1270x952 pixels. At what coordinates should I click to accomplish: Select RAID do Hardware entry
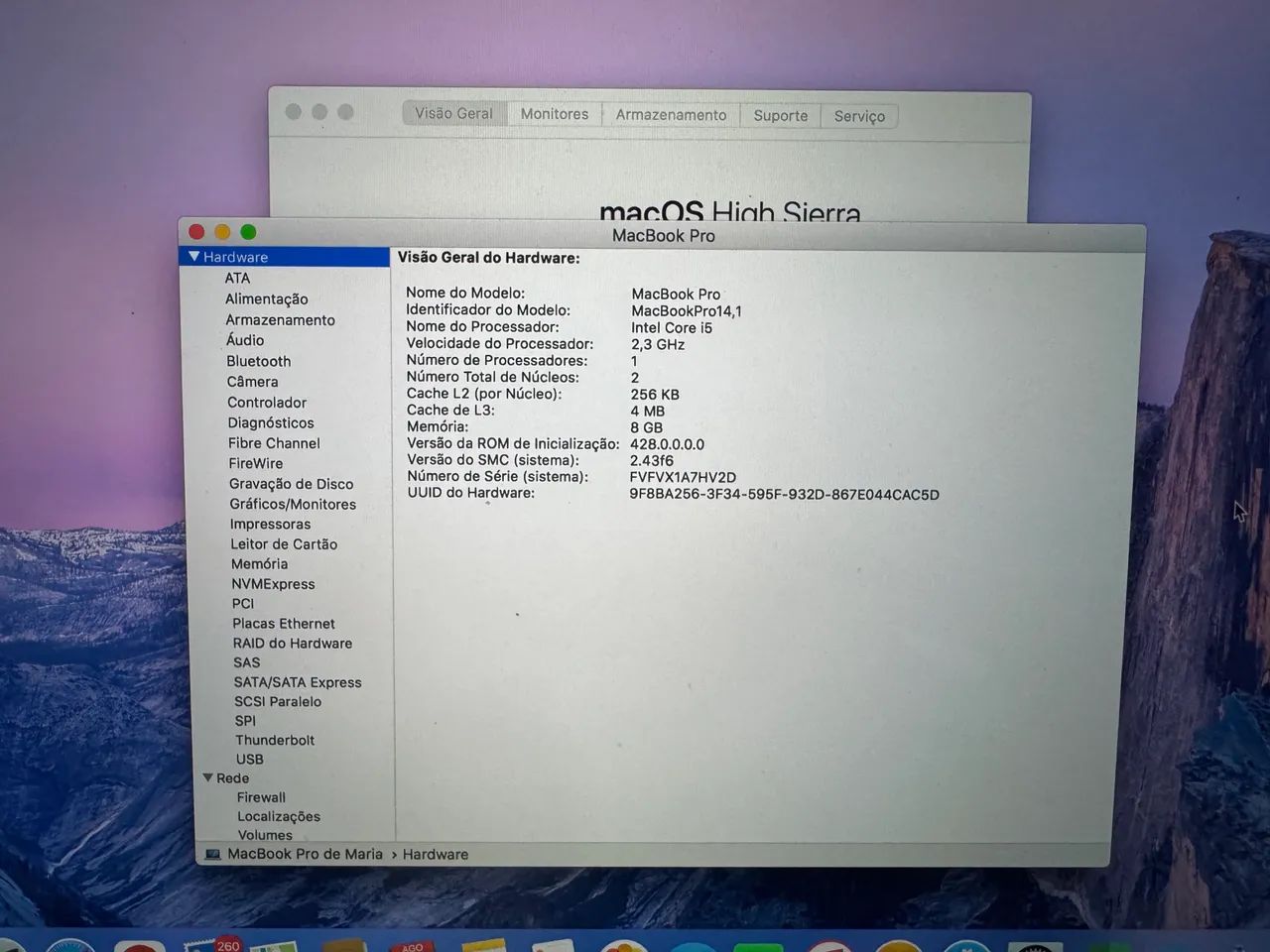(x=293, y=644)
